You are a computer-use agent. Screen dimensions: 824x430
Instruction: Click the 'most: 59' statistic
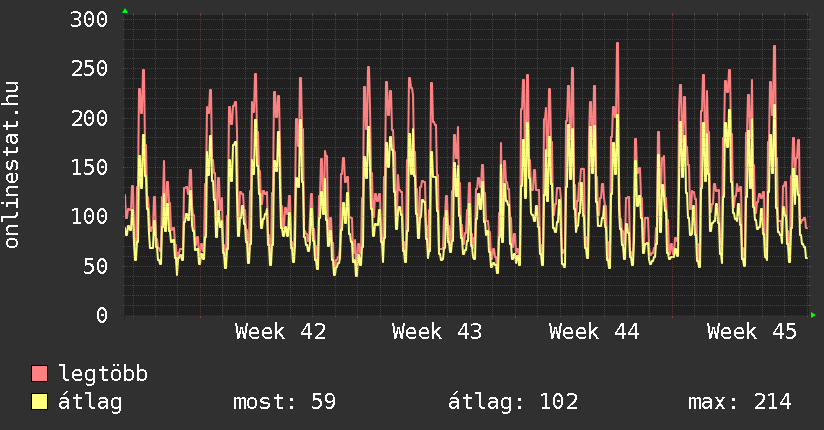click(284, 402)
